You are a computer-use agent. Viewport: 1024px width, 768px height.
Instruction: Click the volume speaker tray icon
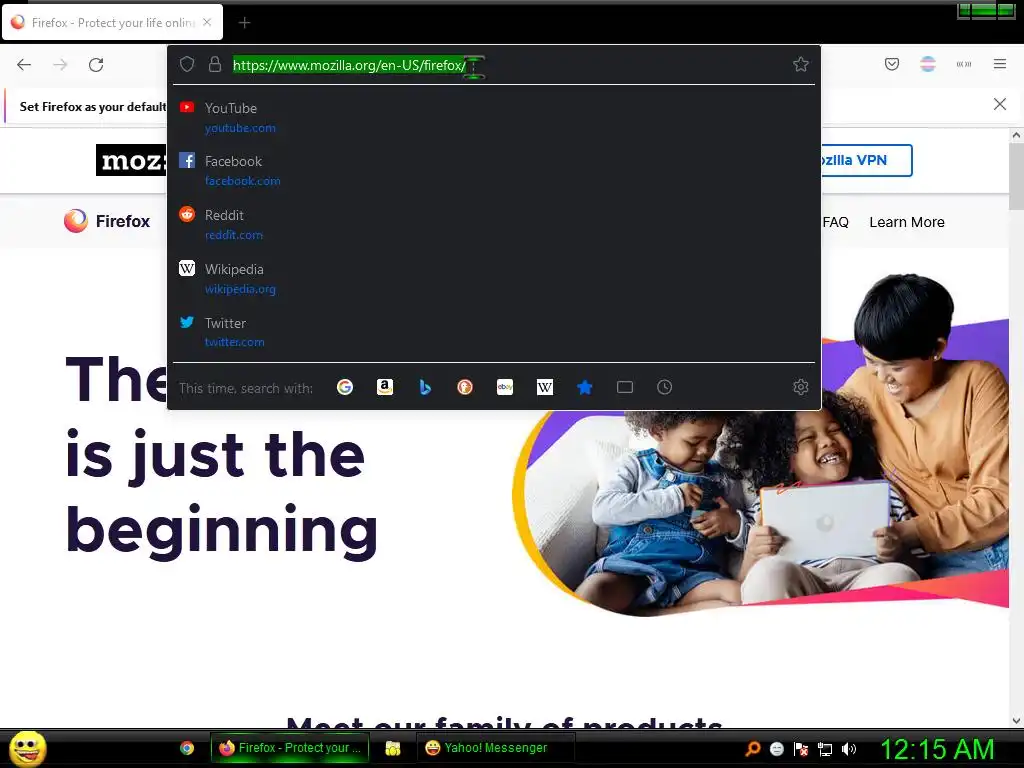[x=849, y=749]
